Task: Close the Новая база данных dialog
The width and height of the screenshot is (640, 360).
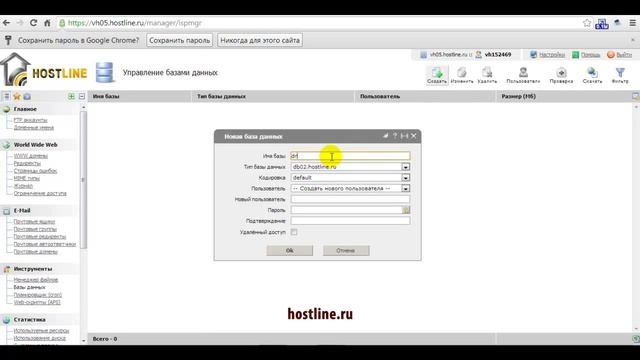Action: coord(413,136)
